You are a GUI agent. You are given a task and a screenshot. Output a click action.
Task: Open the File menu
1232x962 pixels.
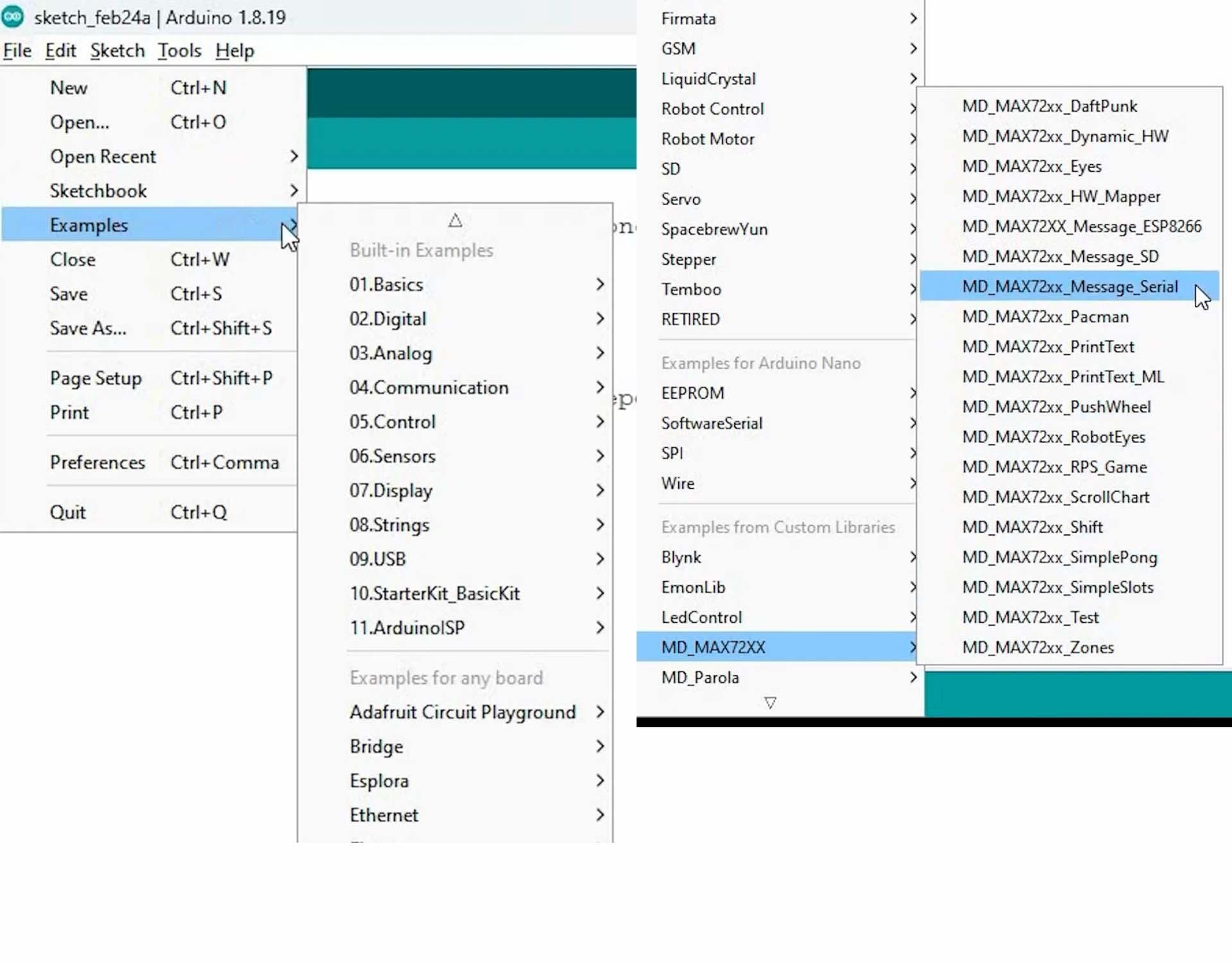(x=17, y=51)
